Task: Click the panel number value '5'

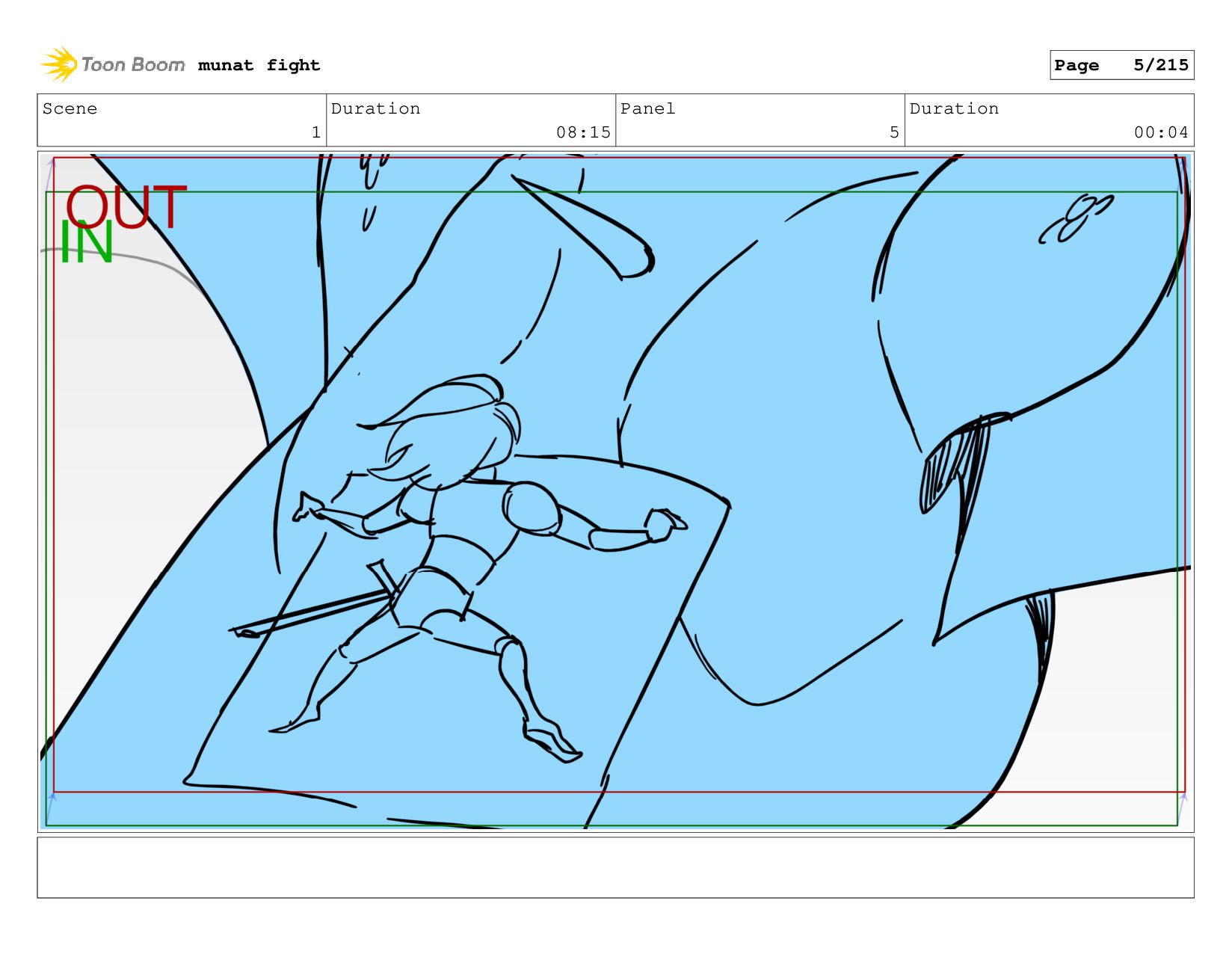Action: click(894, 132)
